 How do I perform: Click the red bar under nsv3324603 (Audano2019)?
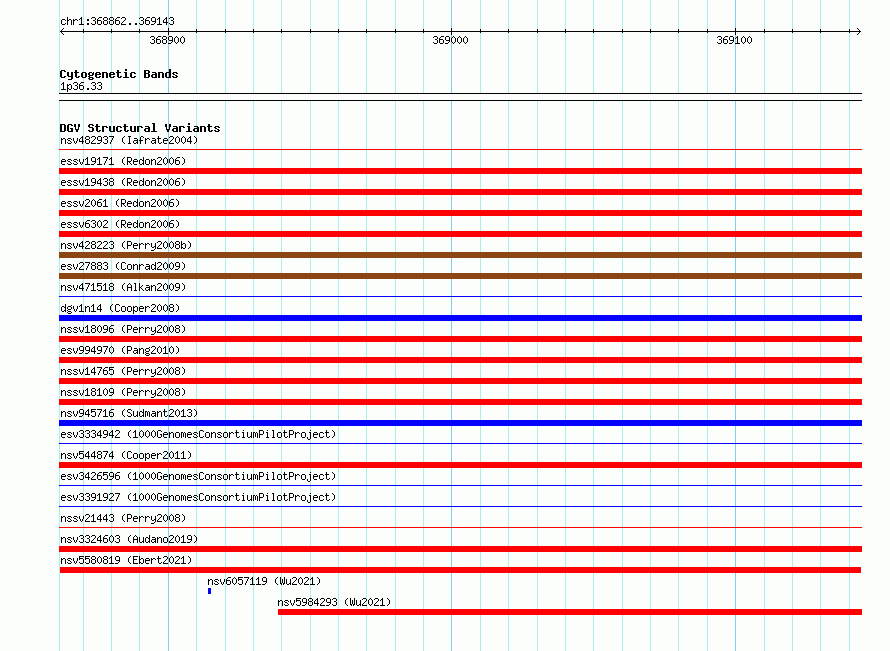click(x=460, y=549)
